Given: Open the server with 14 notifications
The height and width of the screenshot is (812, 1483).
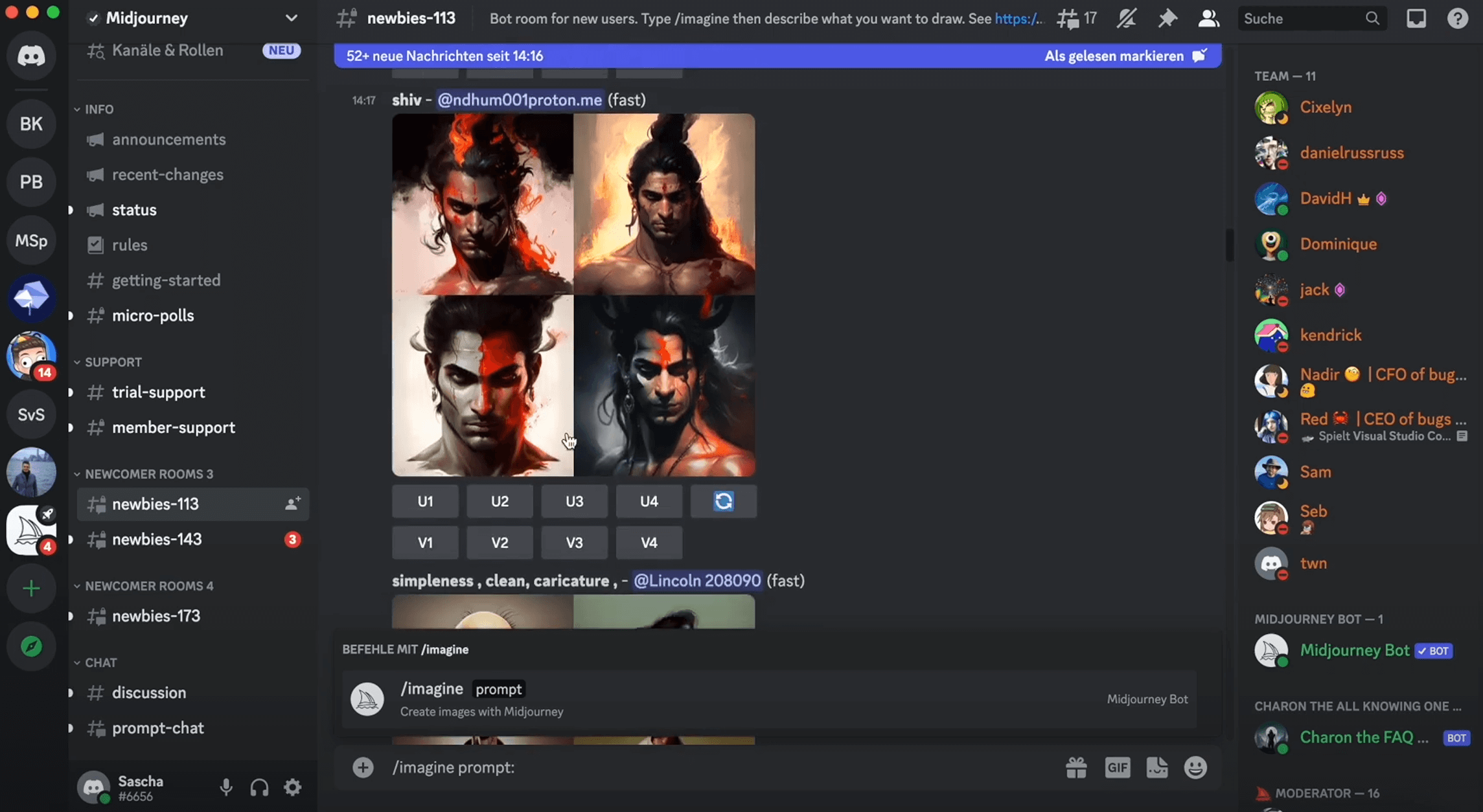Looking at the screenshot, I should (x=31, y=356).
